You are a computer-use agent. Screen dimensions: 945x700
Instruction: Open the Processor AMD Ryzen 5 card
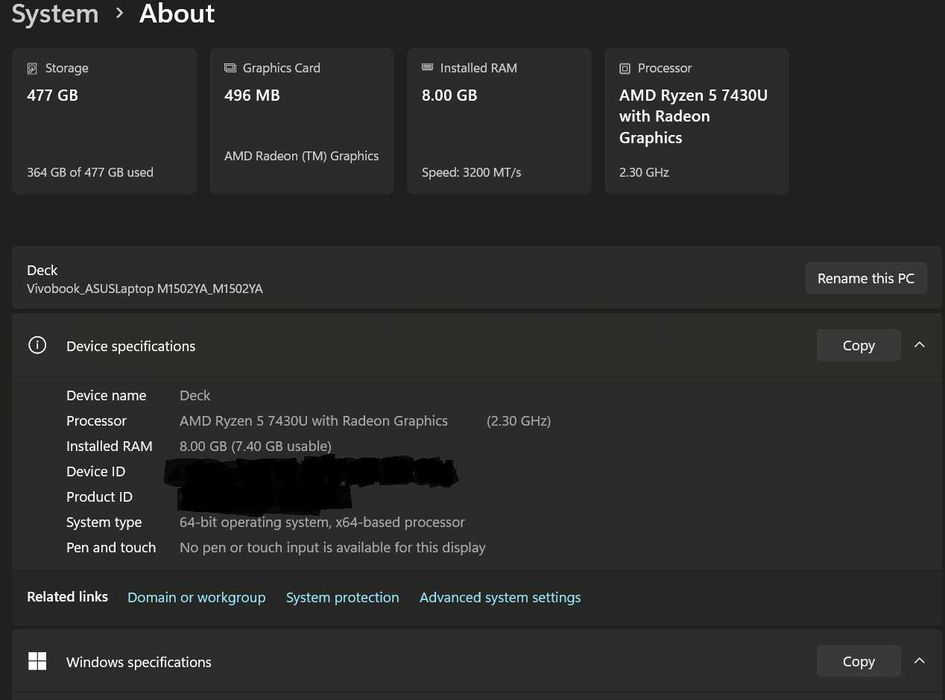[x=697, y=121]
